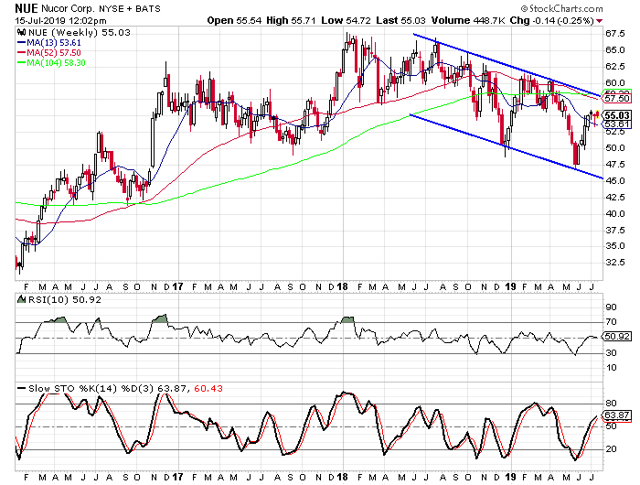The image size is (640, 485).
Task: Click the RSI 70 level label
Action: tap(611, 322)
